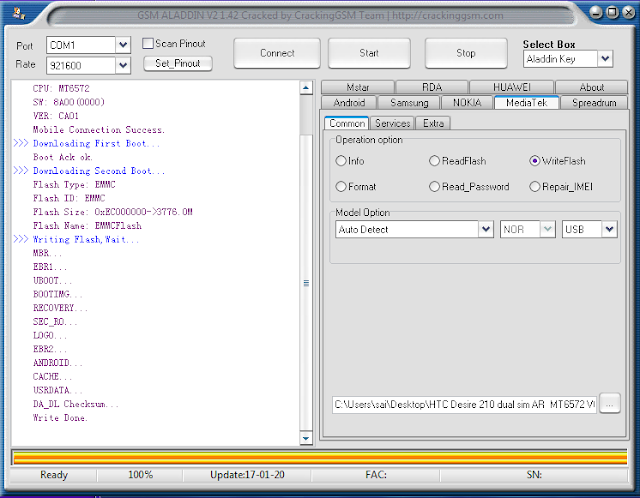The width and height of the screenshot is (640, 498).
Task: Click the 'RECOVERY...' log line
Action: (60, 308)
